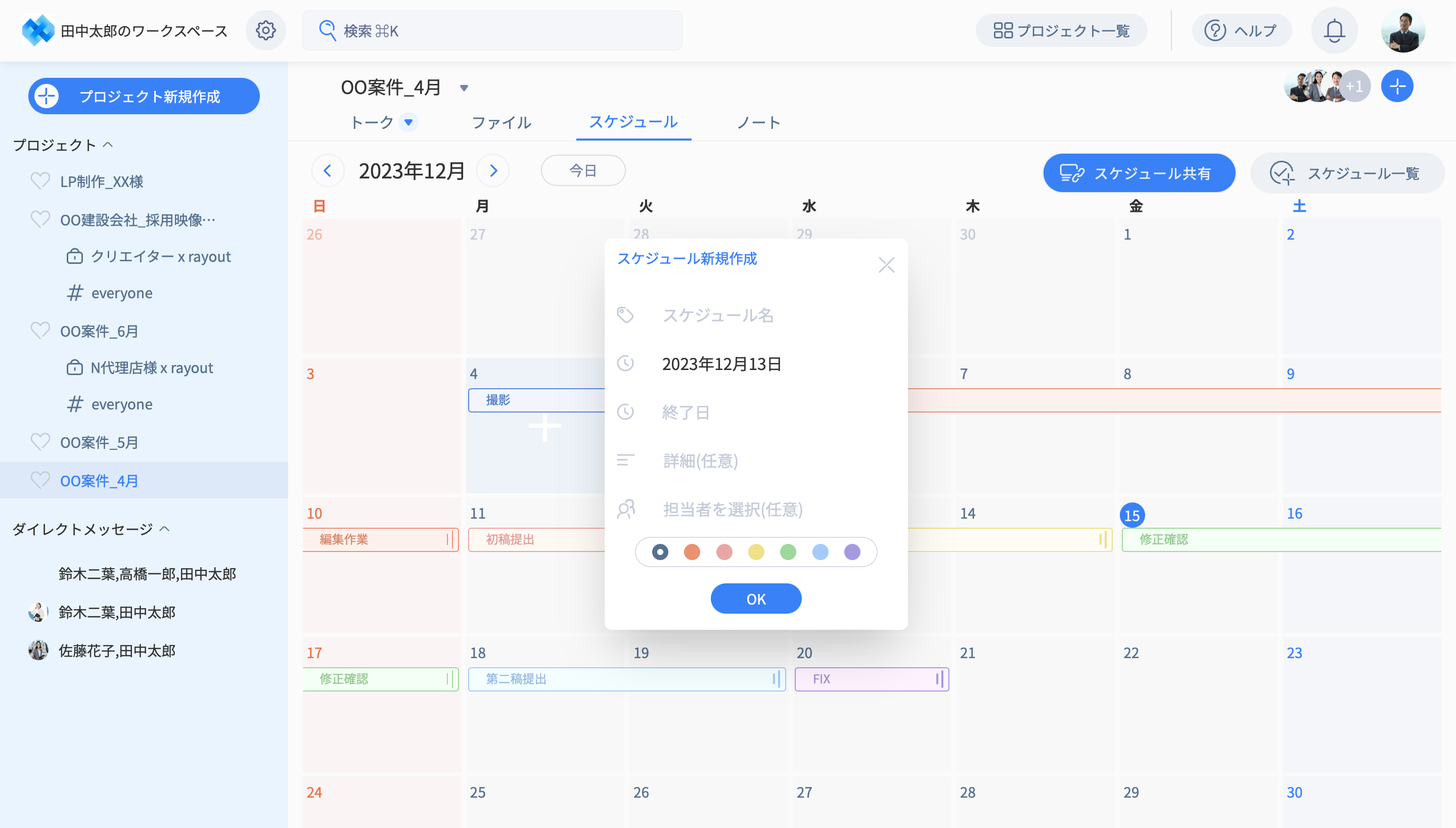Close the schedule creation dialog
The height and width of the screenshot is (828, 1456).
pyautogui.click(x=886, y=265)
